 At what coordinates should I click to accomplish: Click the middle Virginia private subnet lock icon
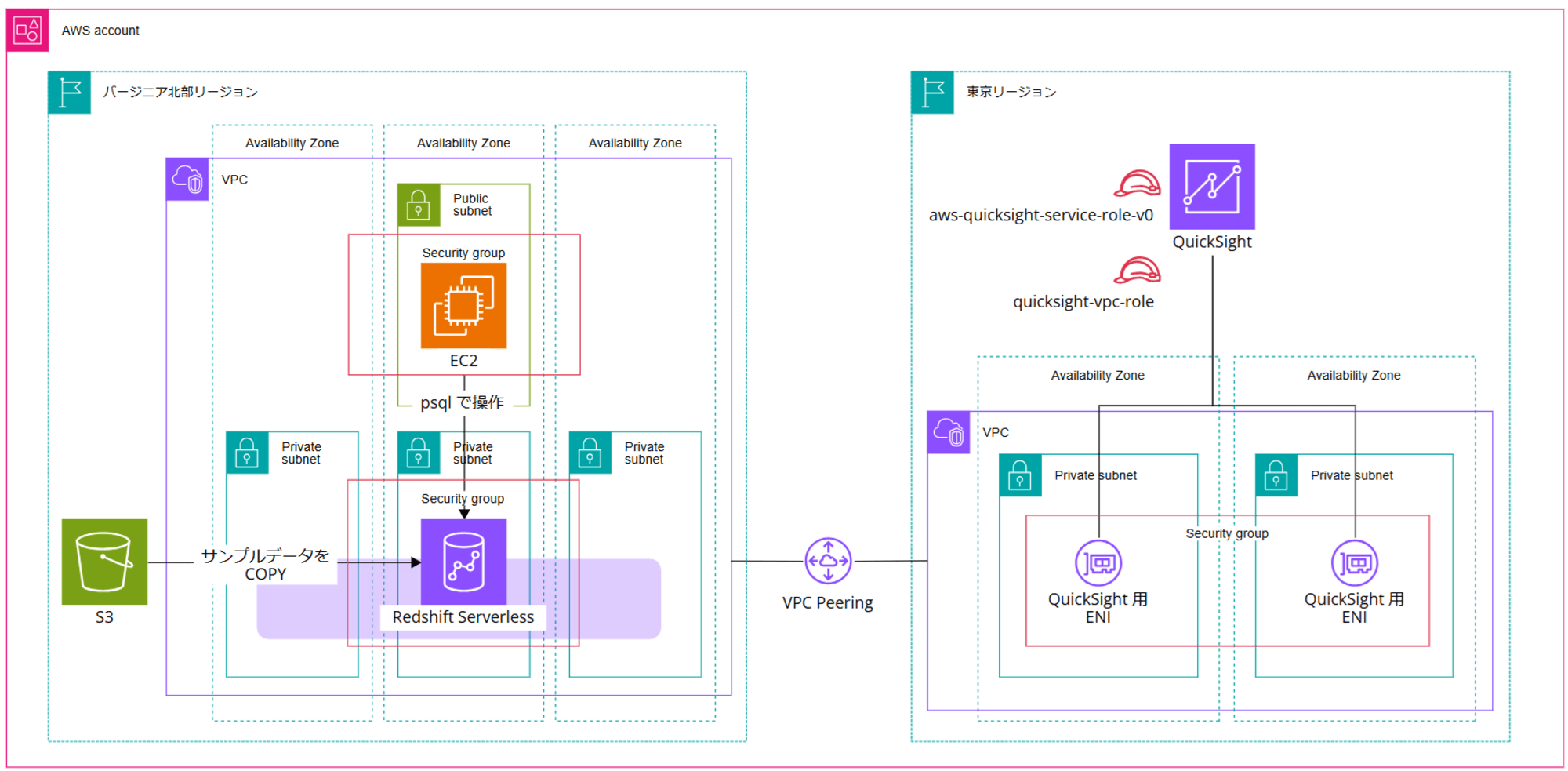[419, 453]
